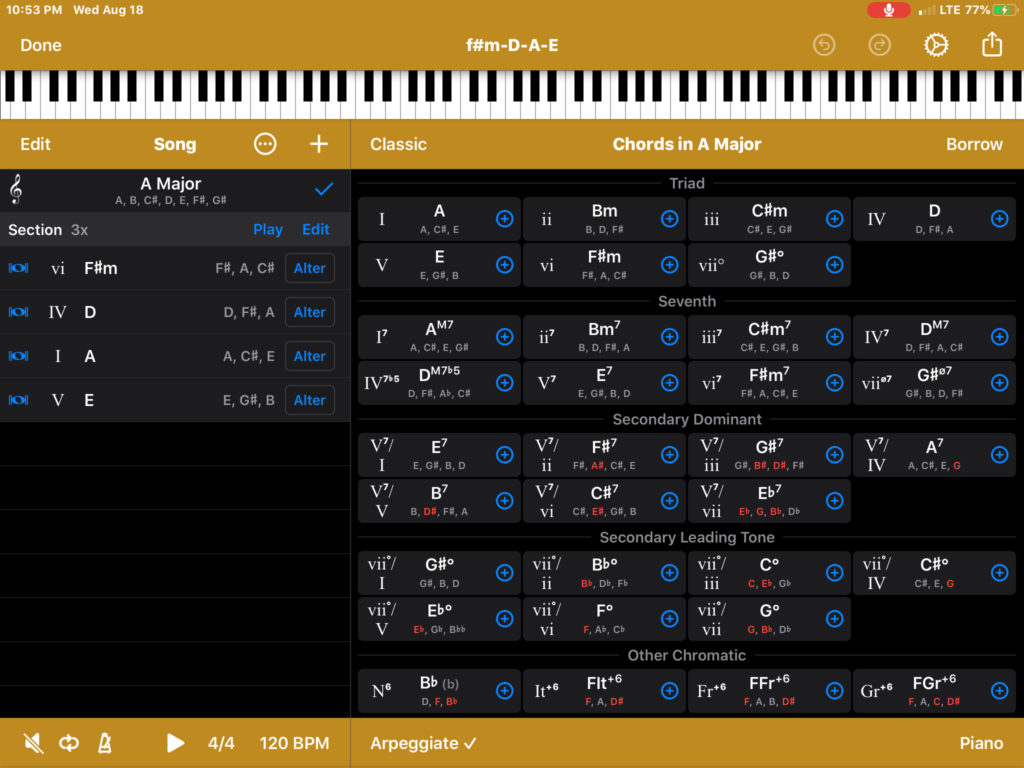Toggle the metronome icon
1024x768 pixels.
point(104,743)
